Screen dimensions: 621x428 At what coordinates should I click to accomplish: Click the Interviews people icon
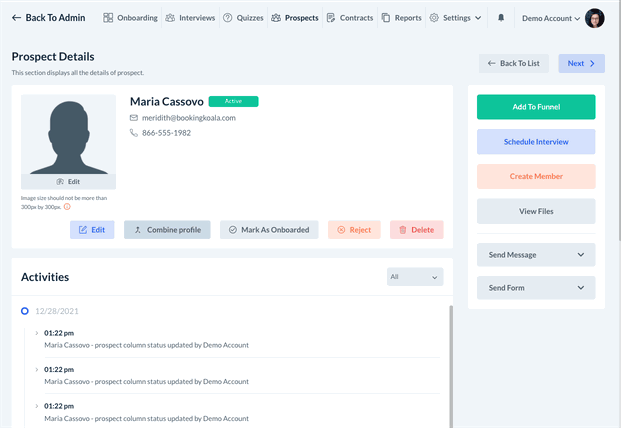pos(170,18)
